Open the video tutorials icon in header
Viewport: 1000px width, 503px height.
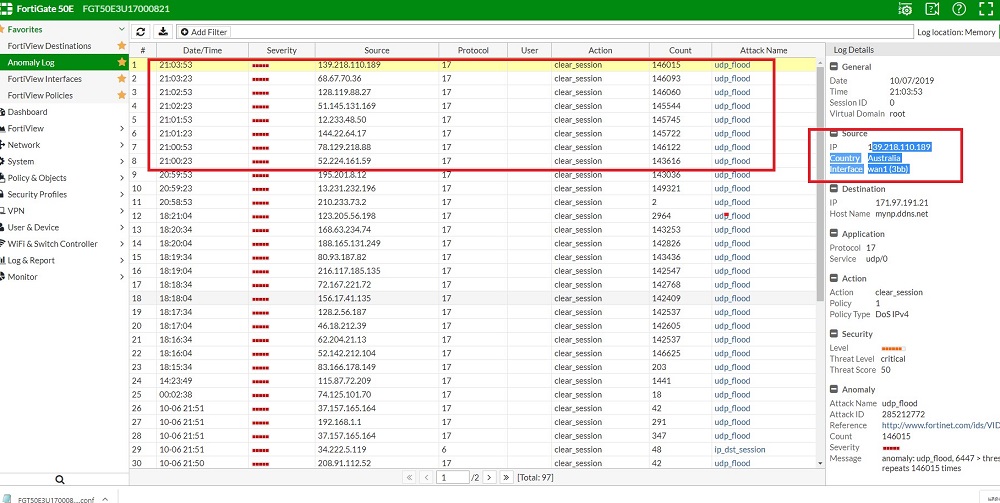(x=932, y=9)
